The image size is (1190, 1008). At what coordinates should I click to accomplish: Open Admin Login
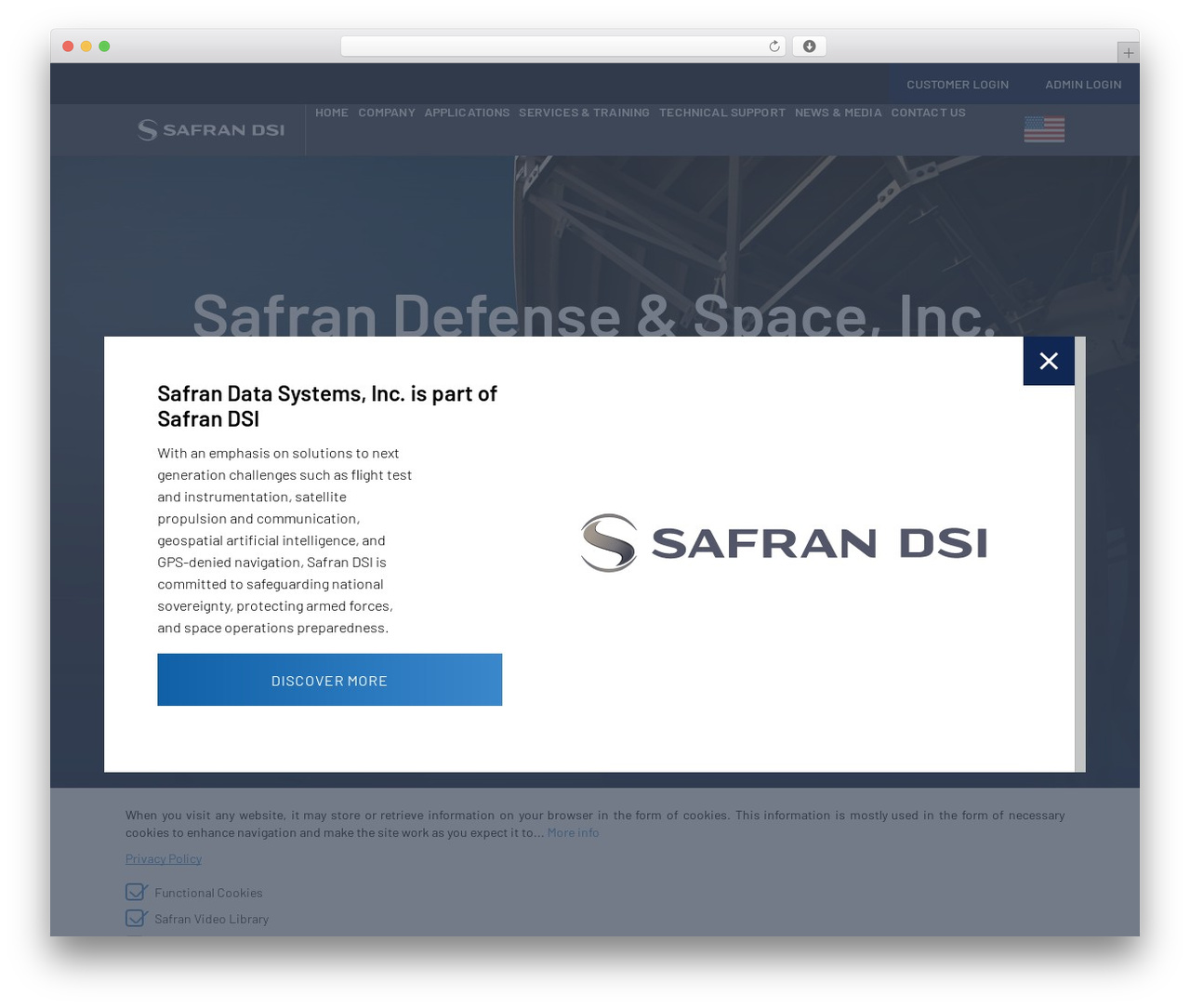coord(1083,85)
